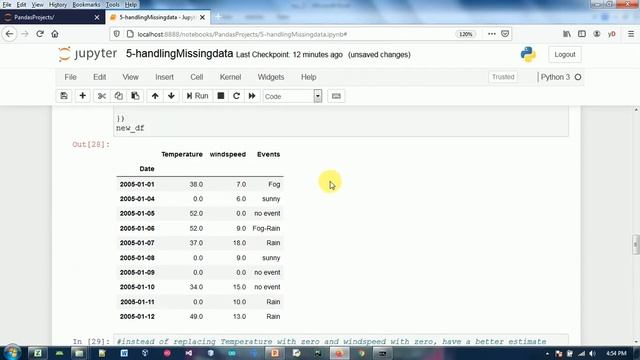The height and width of the screenshot is (360, 640).
Task: Switch to the PandasProjects/ tab
Action: (52, 17)
